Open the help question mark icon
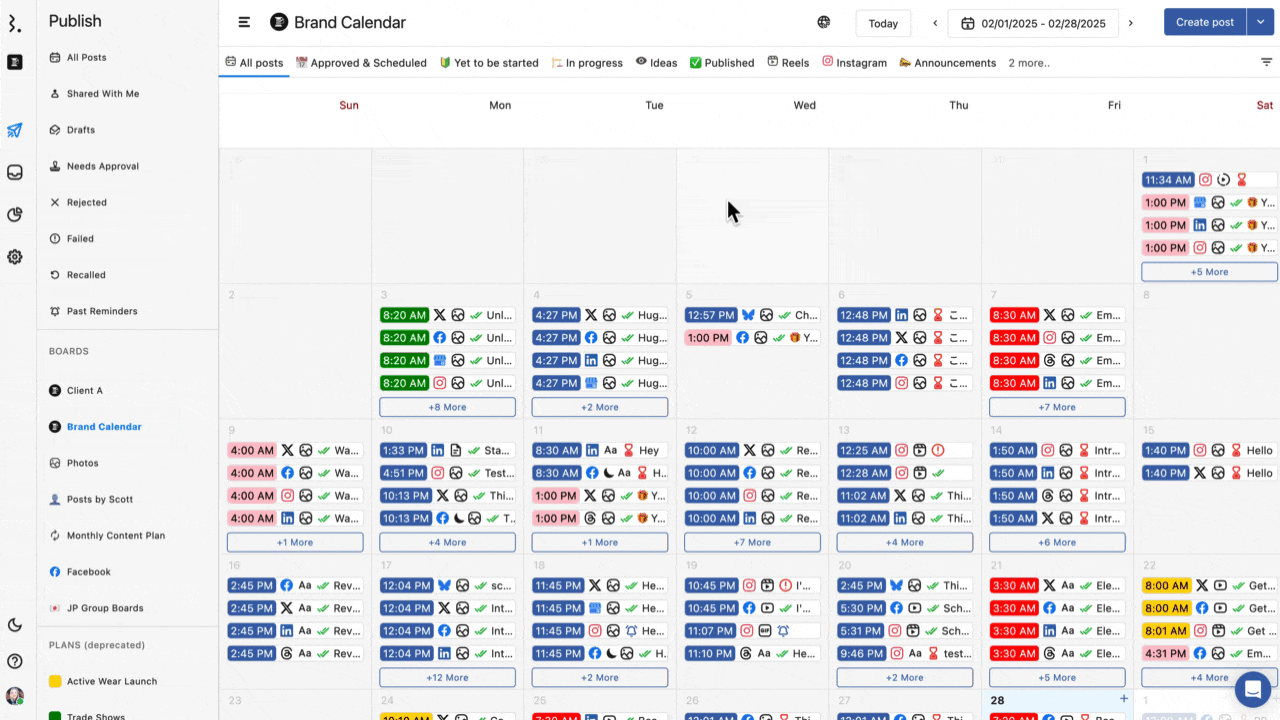 point(14,661)
